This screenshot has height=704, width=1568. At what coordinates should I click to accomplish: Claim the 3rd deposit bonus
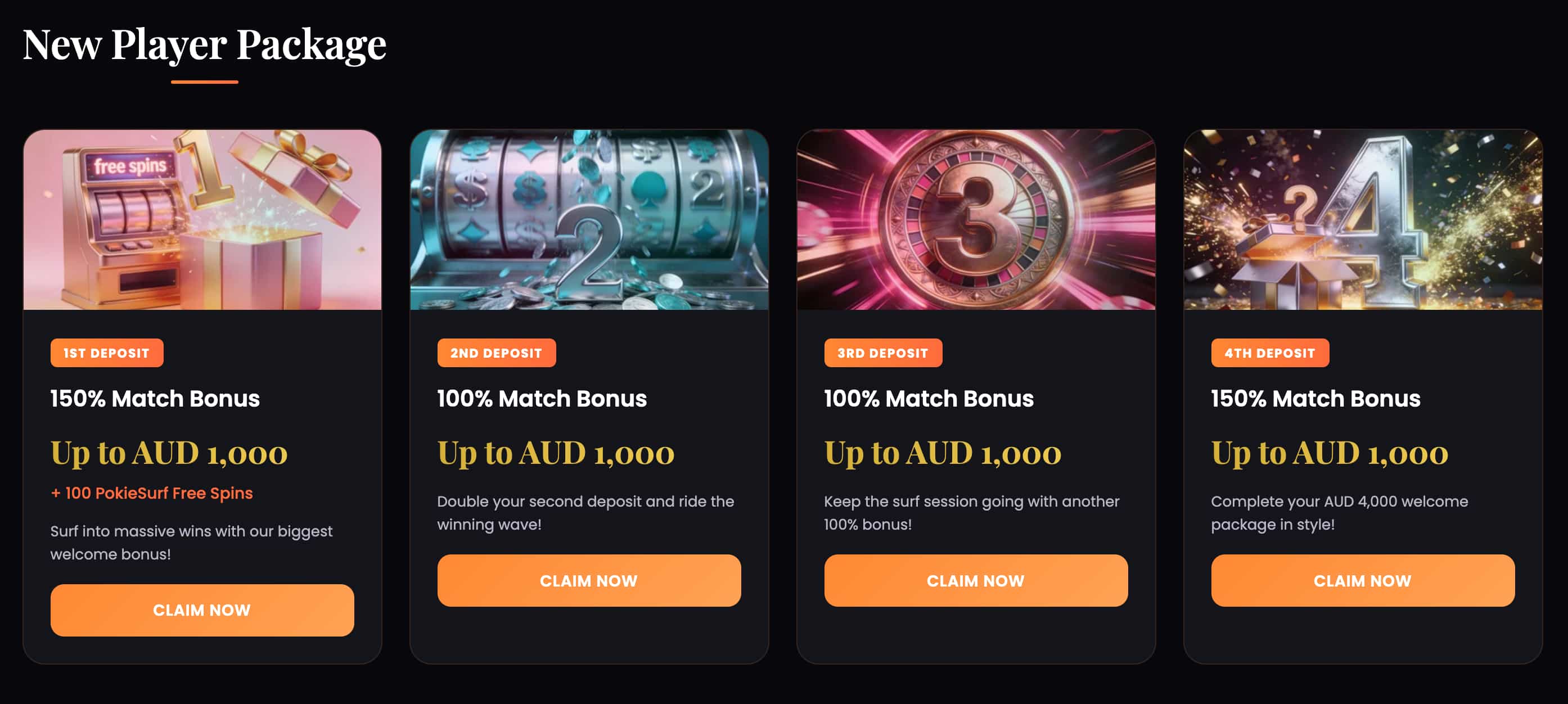(975, 580)
